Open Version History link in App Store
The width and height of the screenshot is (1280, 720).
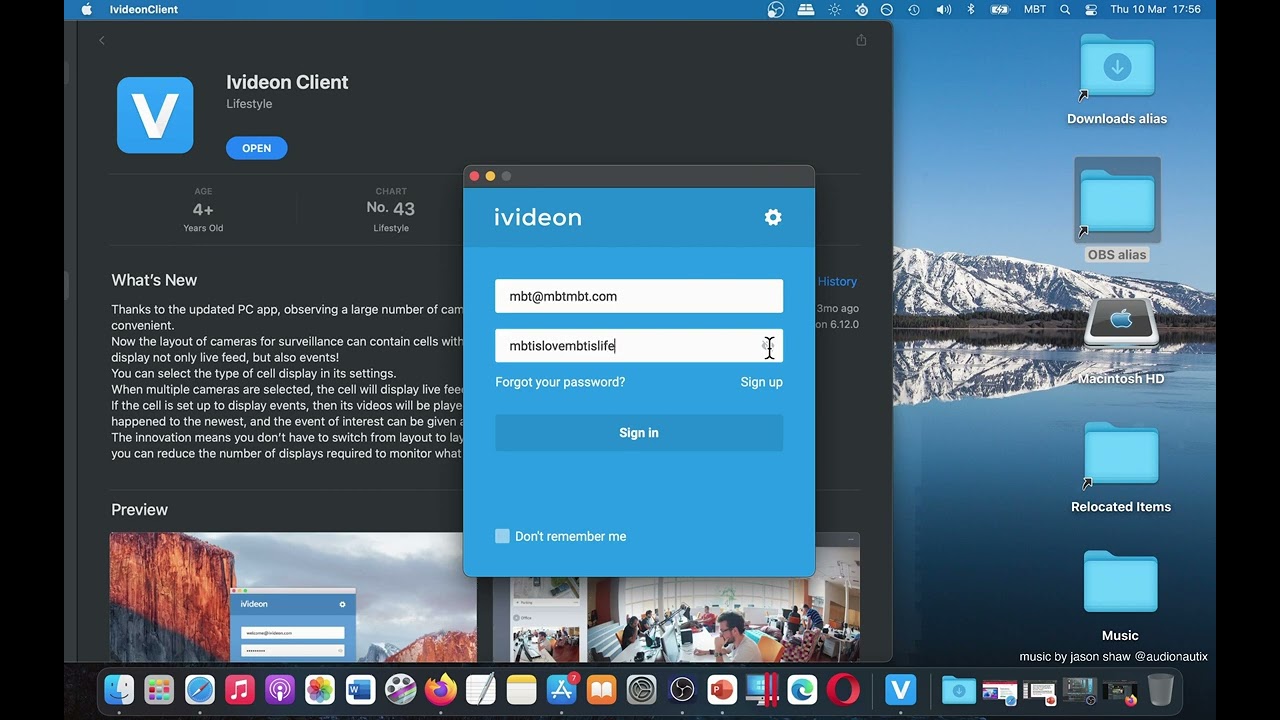[x=837, y=282]
